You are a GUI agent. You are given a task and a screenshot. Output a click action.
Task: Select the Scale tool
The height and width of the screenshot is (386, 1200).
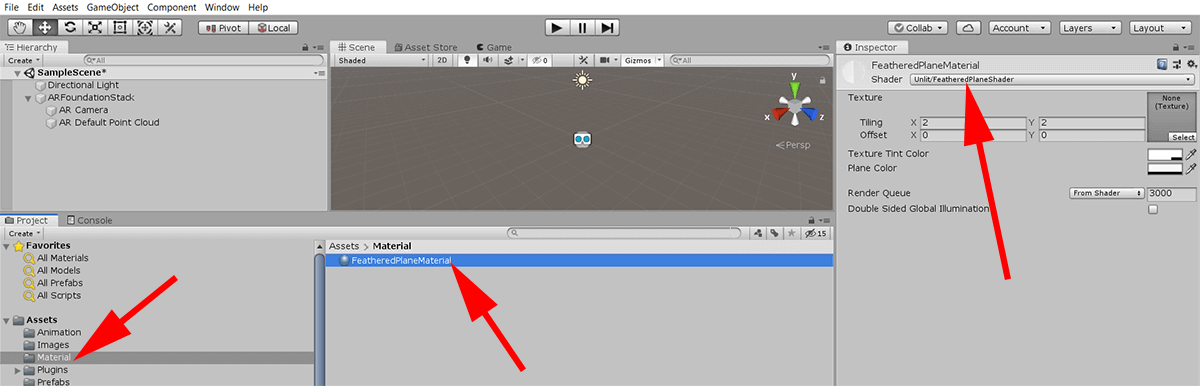(96, 27)
